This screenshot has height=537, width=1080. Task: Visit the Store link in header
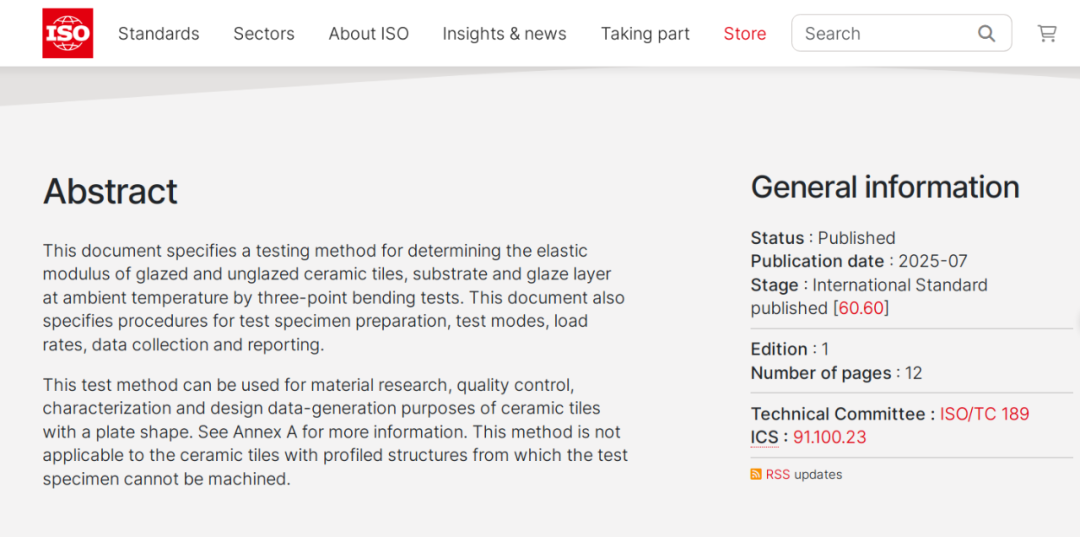click(745, 34)
